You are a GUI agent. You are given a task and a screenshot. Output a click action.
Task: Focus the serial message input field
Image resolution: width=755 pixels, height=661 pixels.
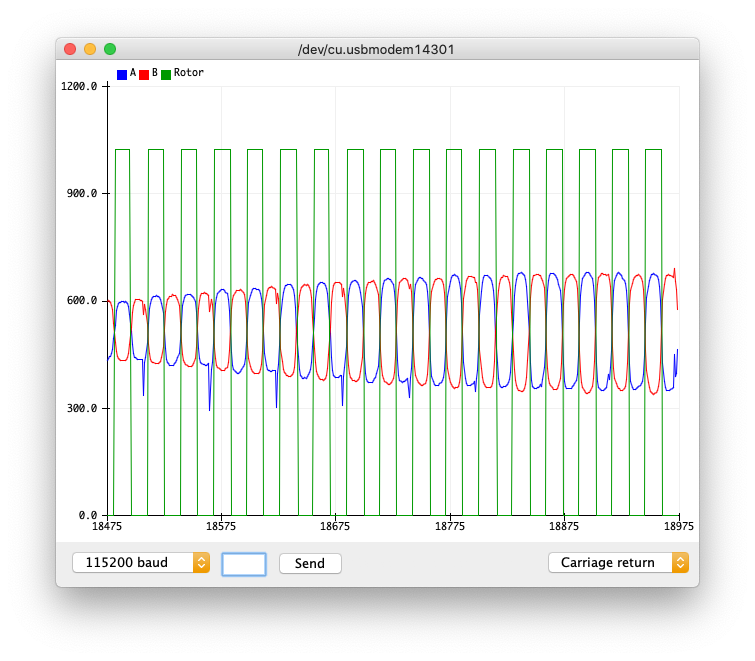(x=244, y=564)
